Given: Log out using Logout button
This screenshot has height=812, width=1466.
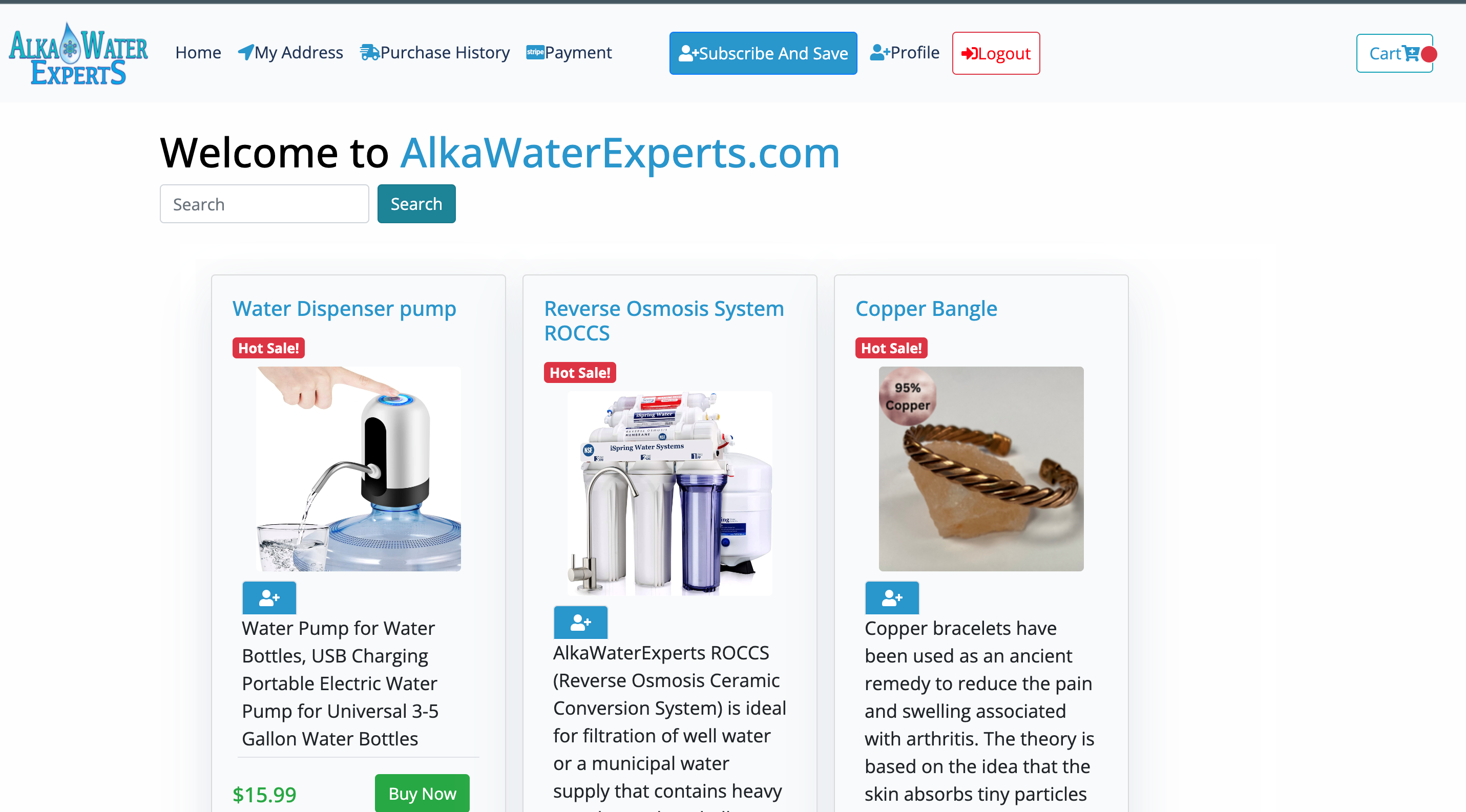Looking at the screenshot, I should click(996, 53).
